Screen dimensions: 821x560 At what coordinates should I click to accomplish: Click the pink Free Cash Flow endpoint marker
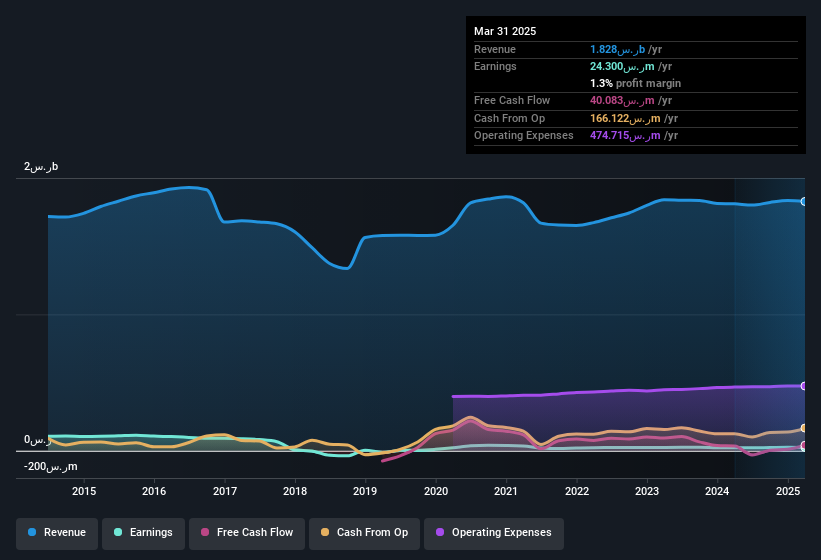click(804, 445)
